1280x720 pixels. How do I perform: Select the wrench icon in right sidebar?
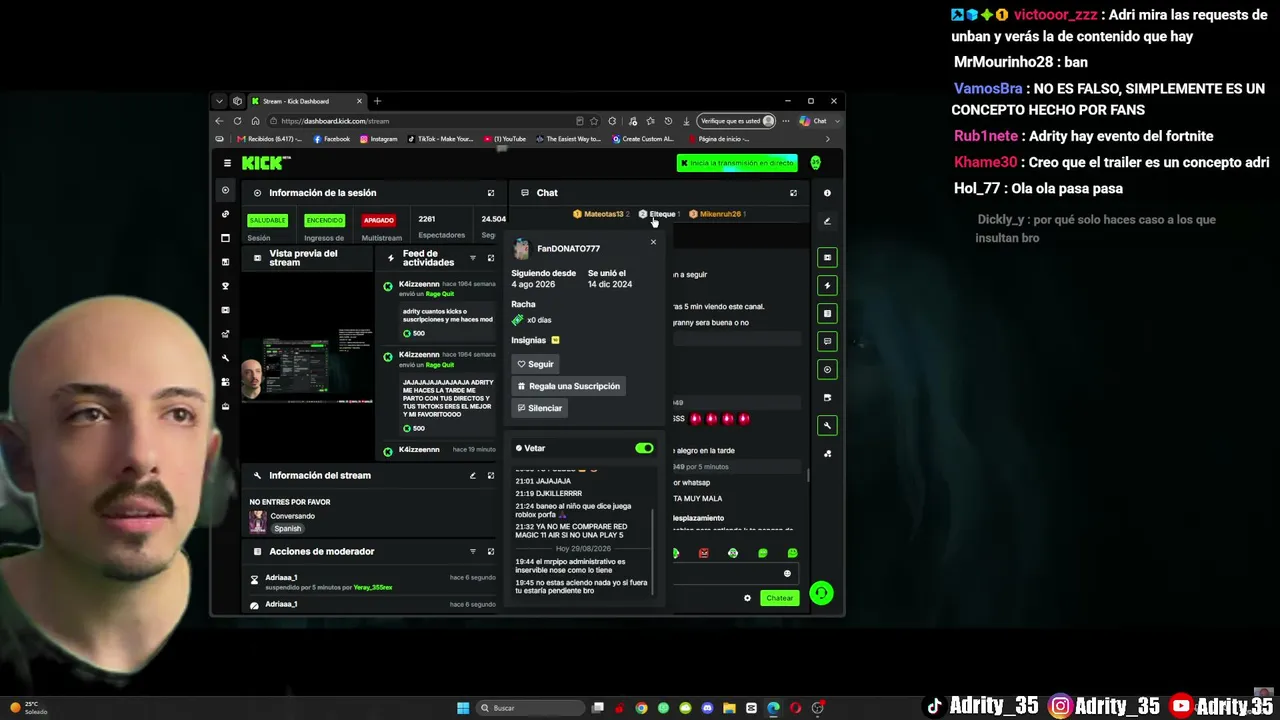click(x=827, y=425)
